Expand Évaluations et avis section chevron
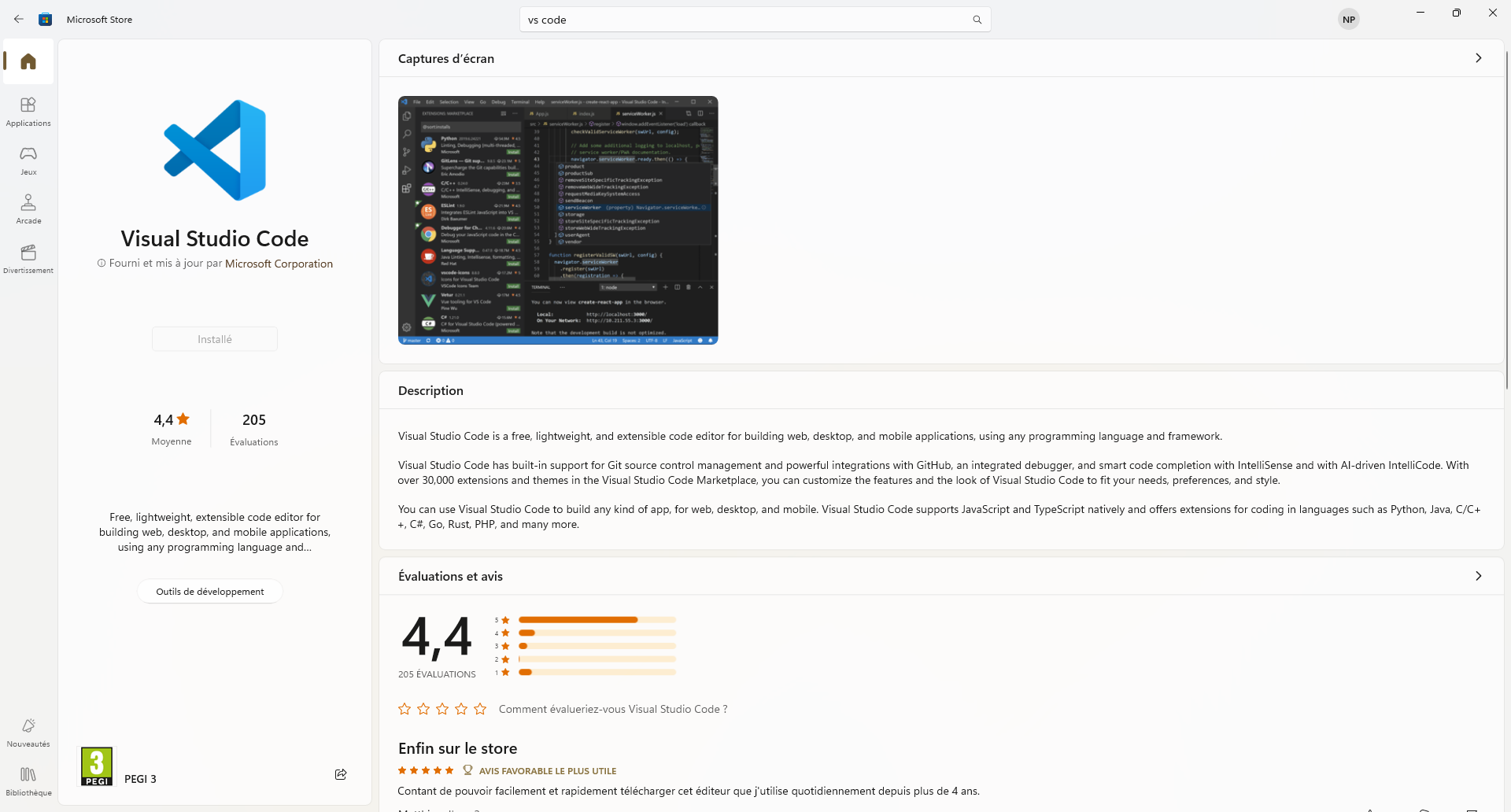 click(x=1478, y=576)
